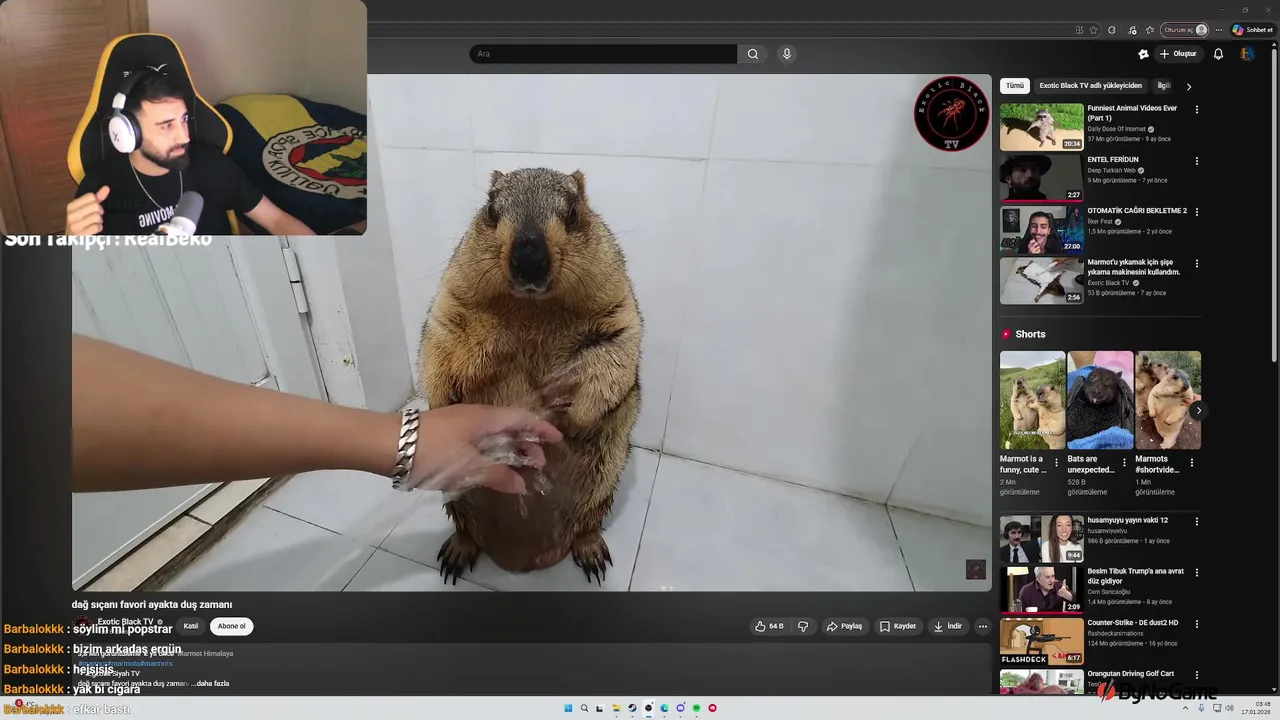Open options menu for Funniest Animal Videos Ever
1280x720 pixels.
tap(1196, 109)
